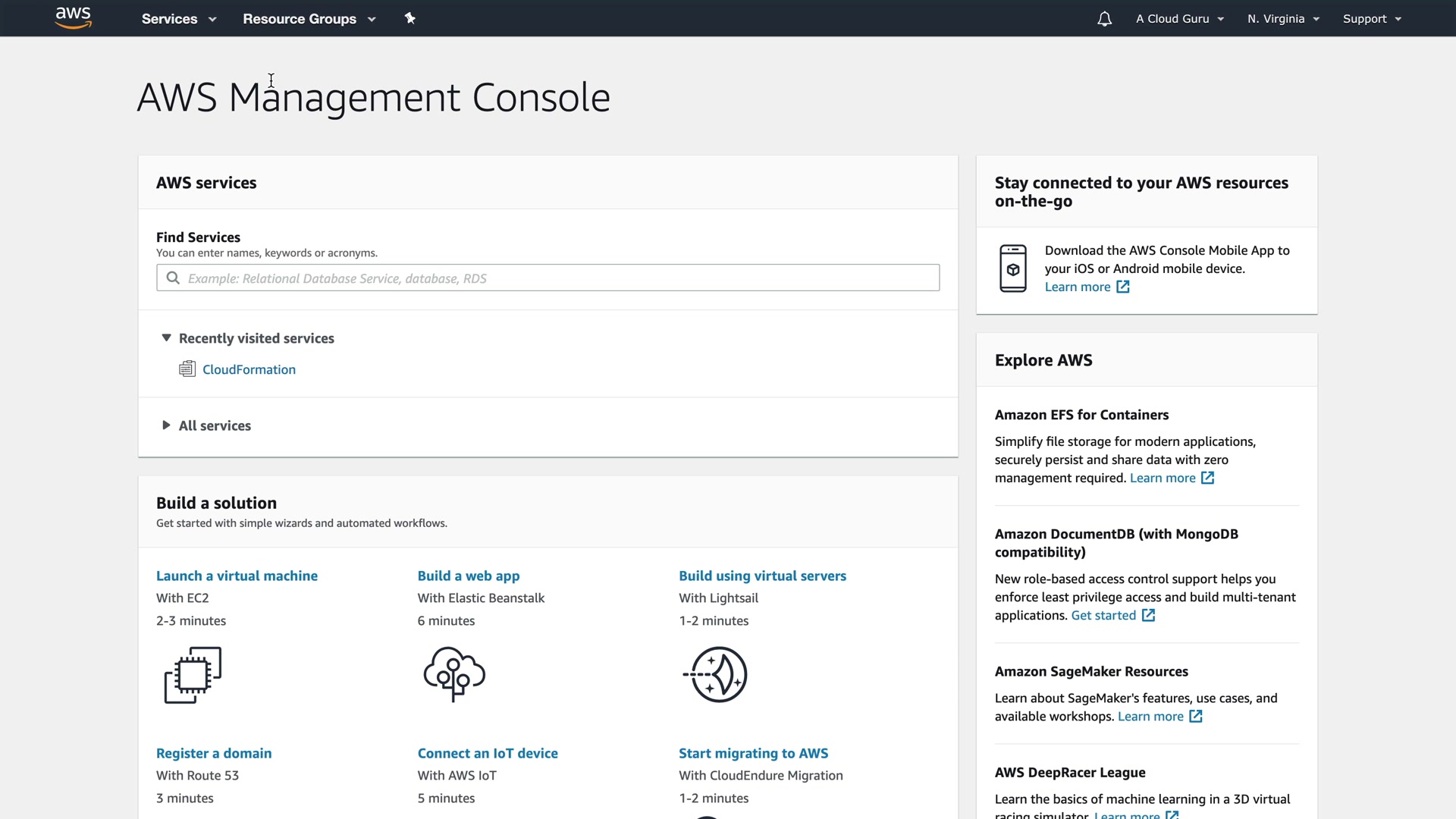Click Get started link for DocumentDB
1456x819 pixels.
click(x=1103, y=615)
